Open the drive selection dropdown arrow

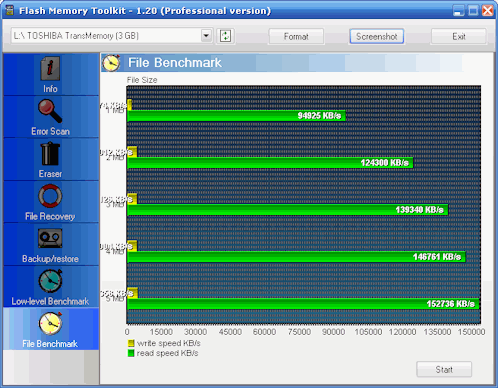point(206,35)
